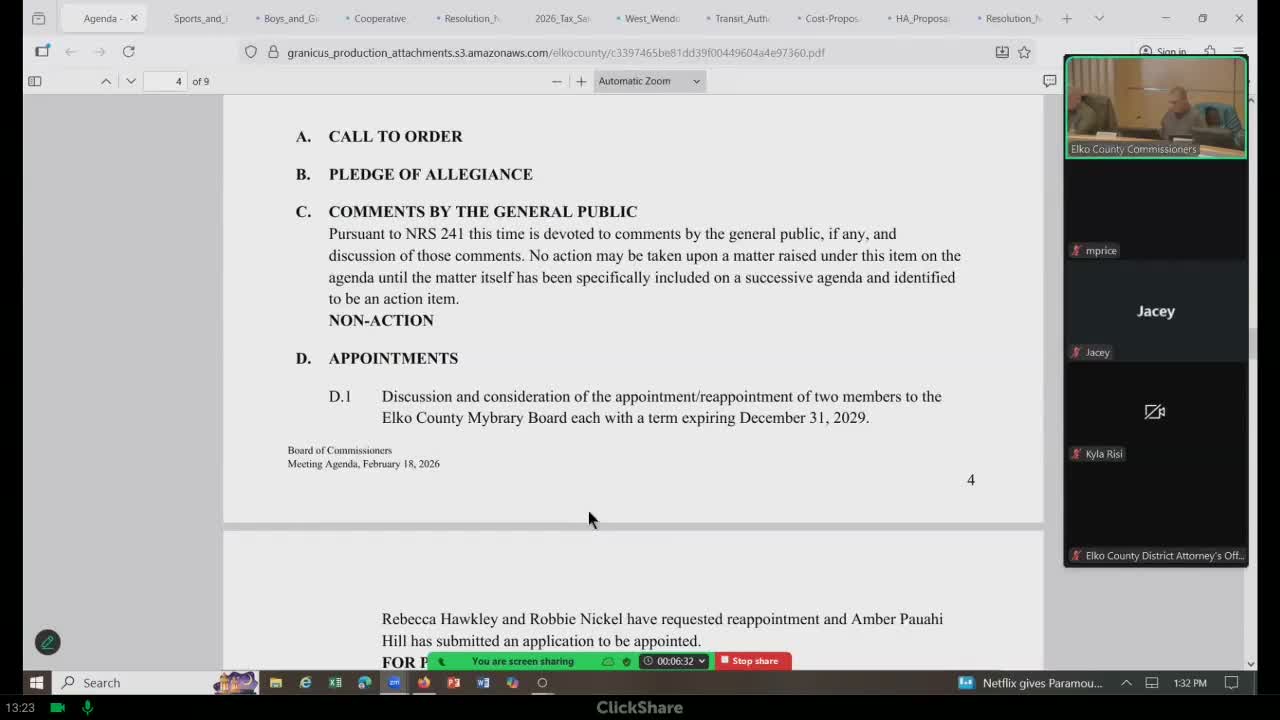Image resolution: width=1280 pixels, height=720 pixels.
Task: Expand the list all tabs chevron
Action: (x=1099, y=18)
